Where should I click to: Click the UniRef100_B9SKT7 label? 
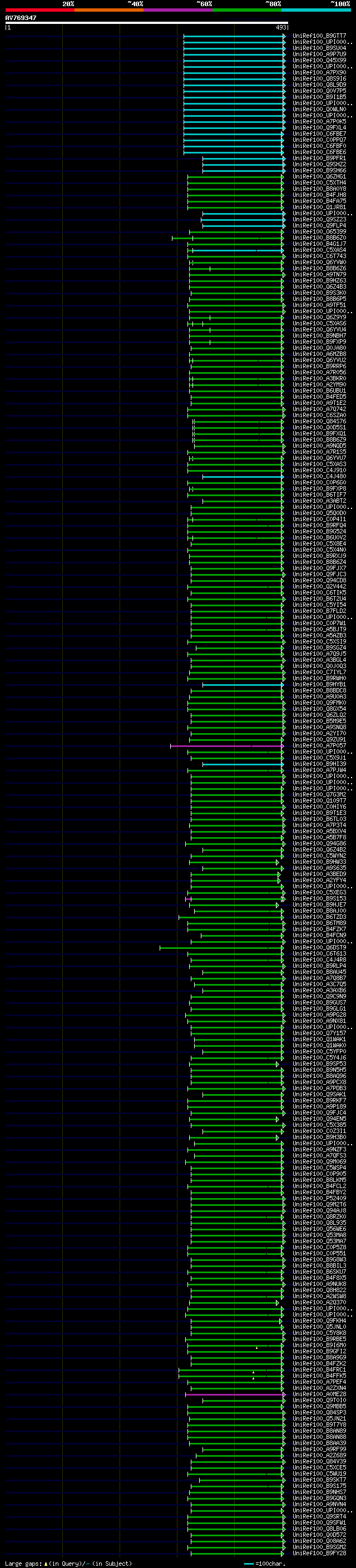(319, 1480)
